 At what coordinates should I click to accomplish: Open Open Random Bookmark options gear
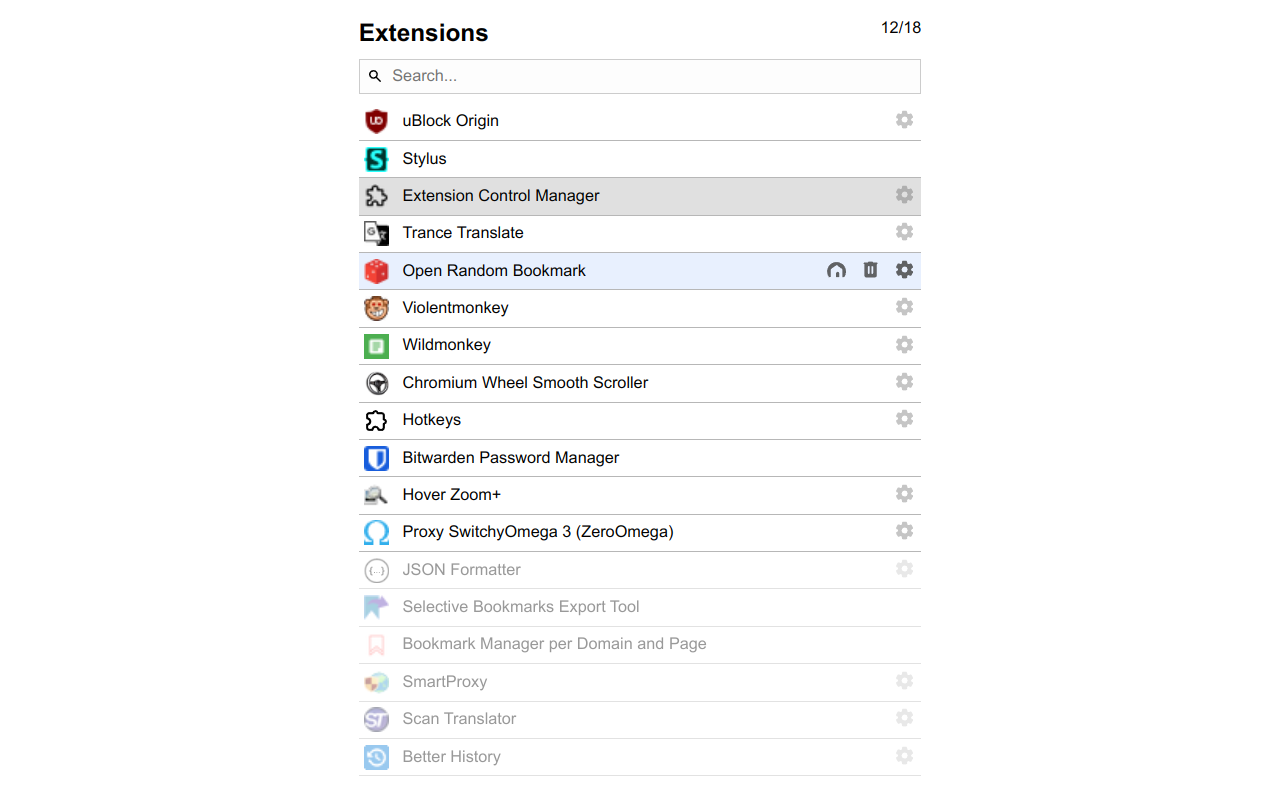click(904, 270)
